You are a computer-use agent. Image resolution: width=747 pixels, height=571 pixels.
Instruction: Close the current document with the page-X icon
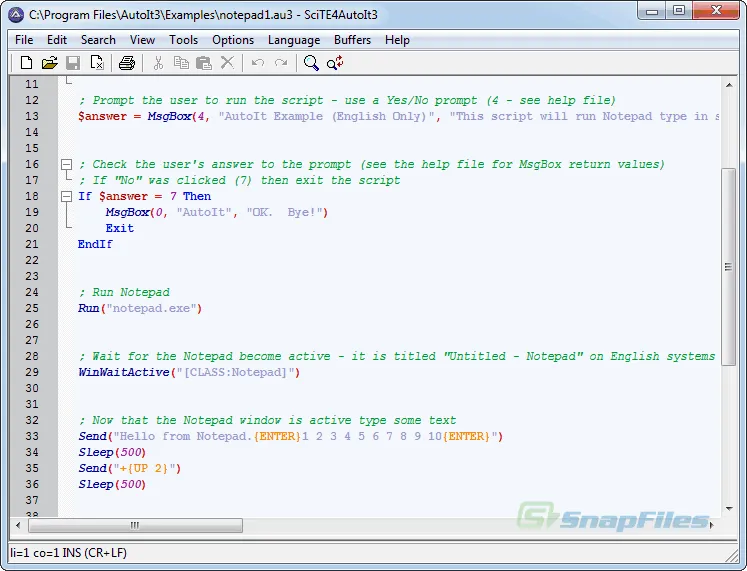(x=97, y=62)
